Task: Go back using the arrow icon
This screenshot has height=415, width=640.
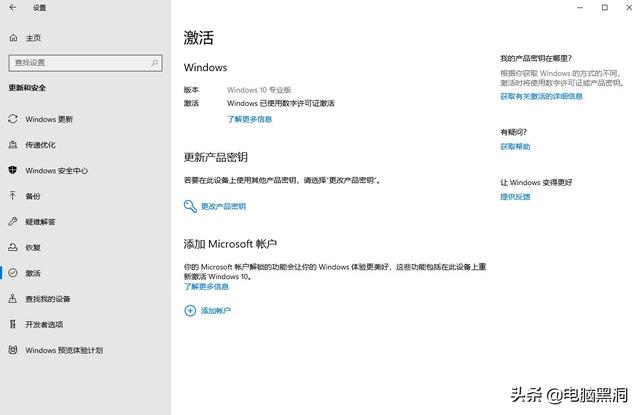Action: 13,8
